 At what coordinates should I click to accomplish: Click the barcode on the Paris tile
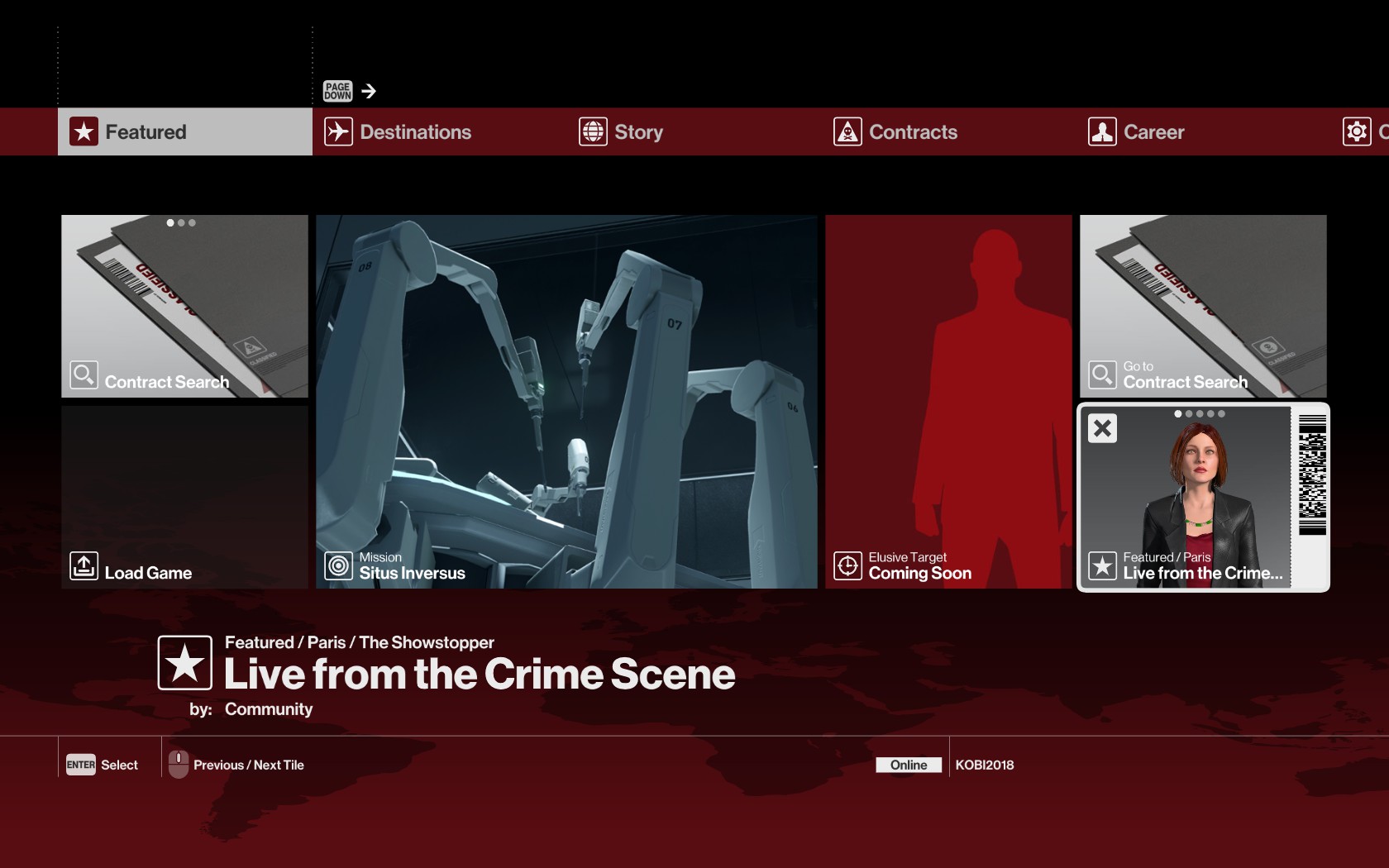click(1312, 475)
